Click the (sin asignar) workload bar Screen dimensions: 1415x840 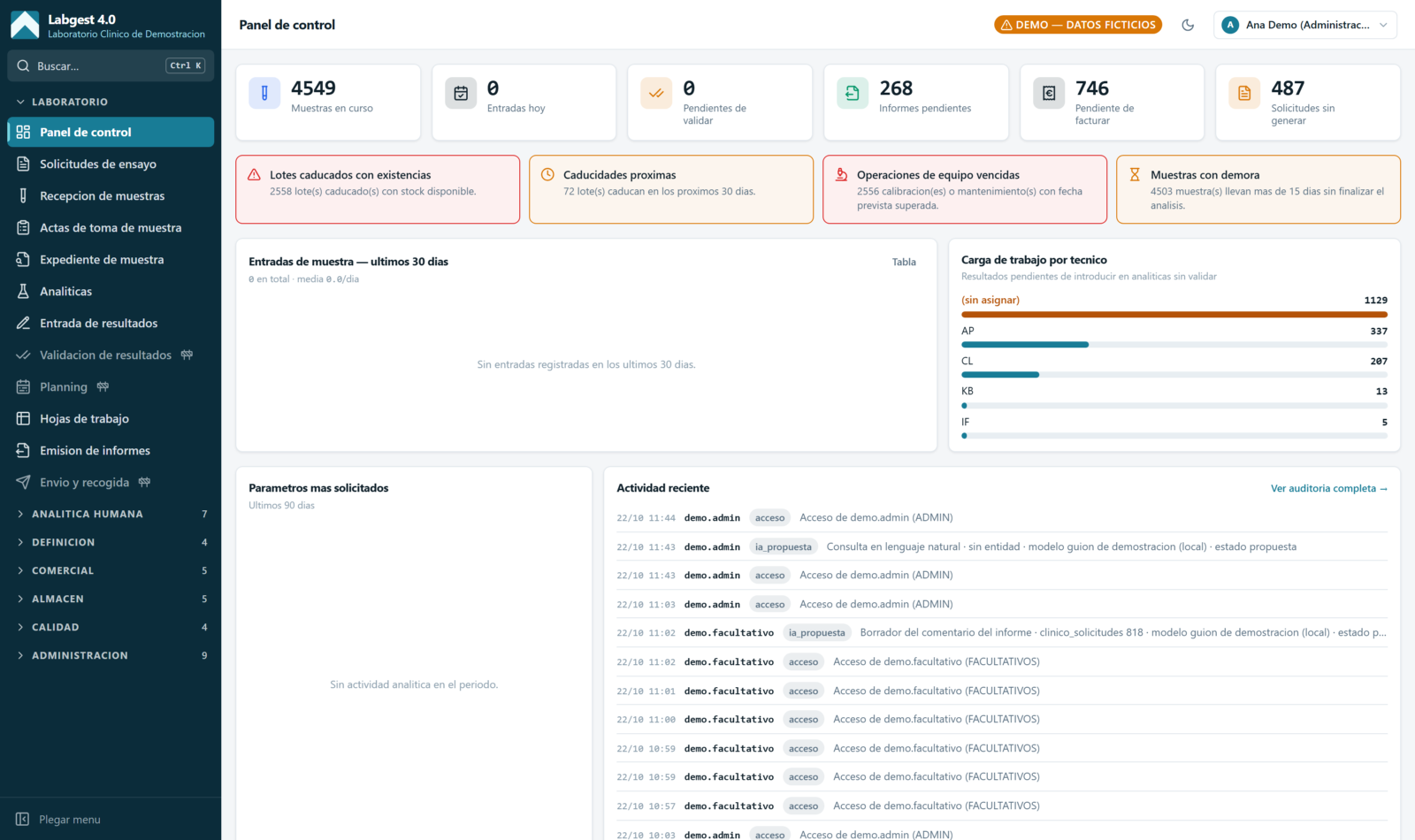[x=1174, y=314]
